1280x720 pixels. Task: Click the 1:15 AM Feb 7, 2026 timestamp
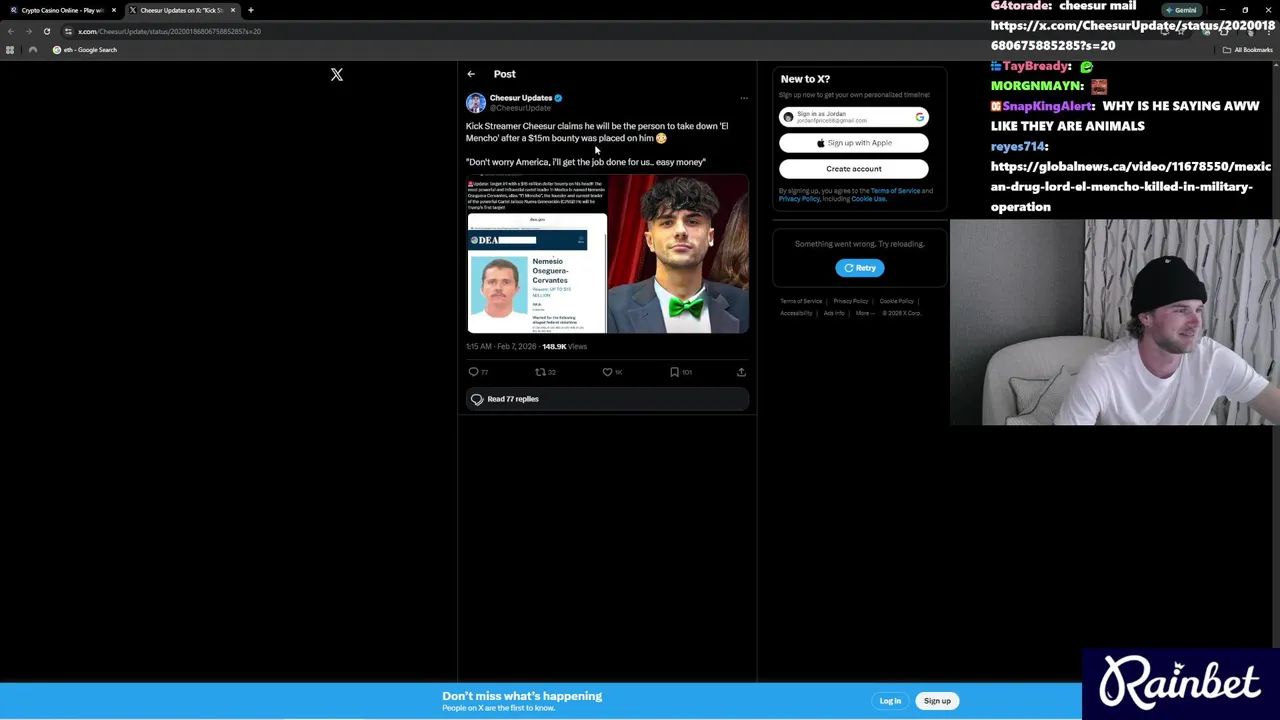click(x=501, y=346)
